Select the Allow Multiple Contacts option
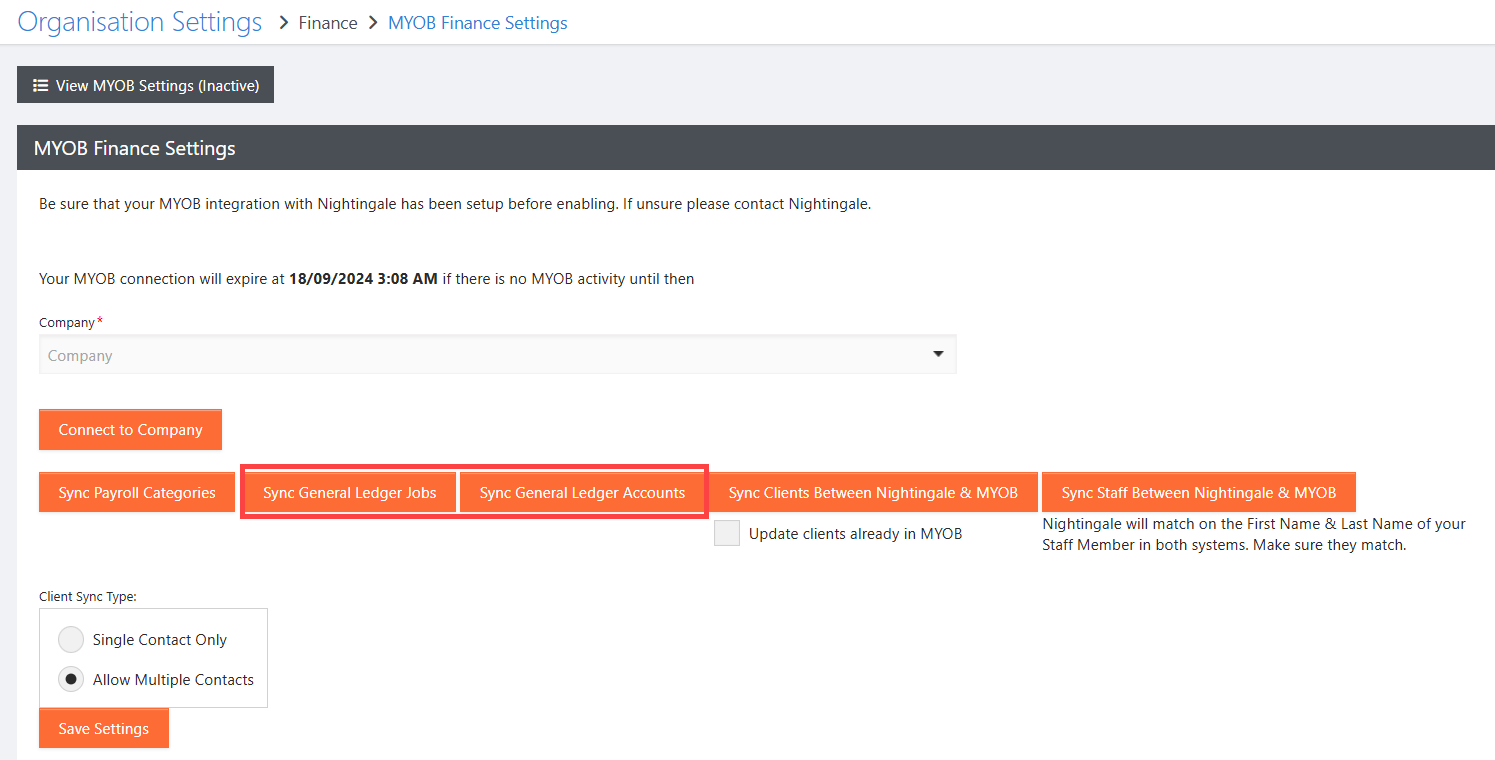 pyautogui.click(x=71, y=679)
